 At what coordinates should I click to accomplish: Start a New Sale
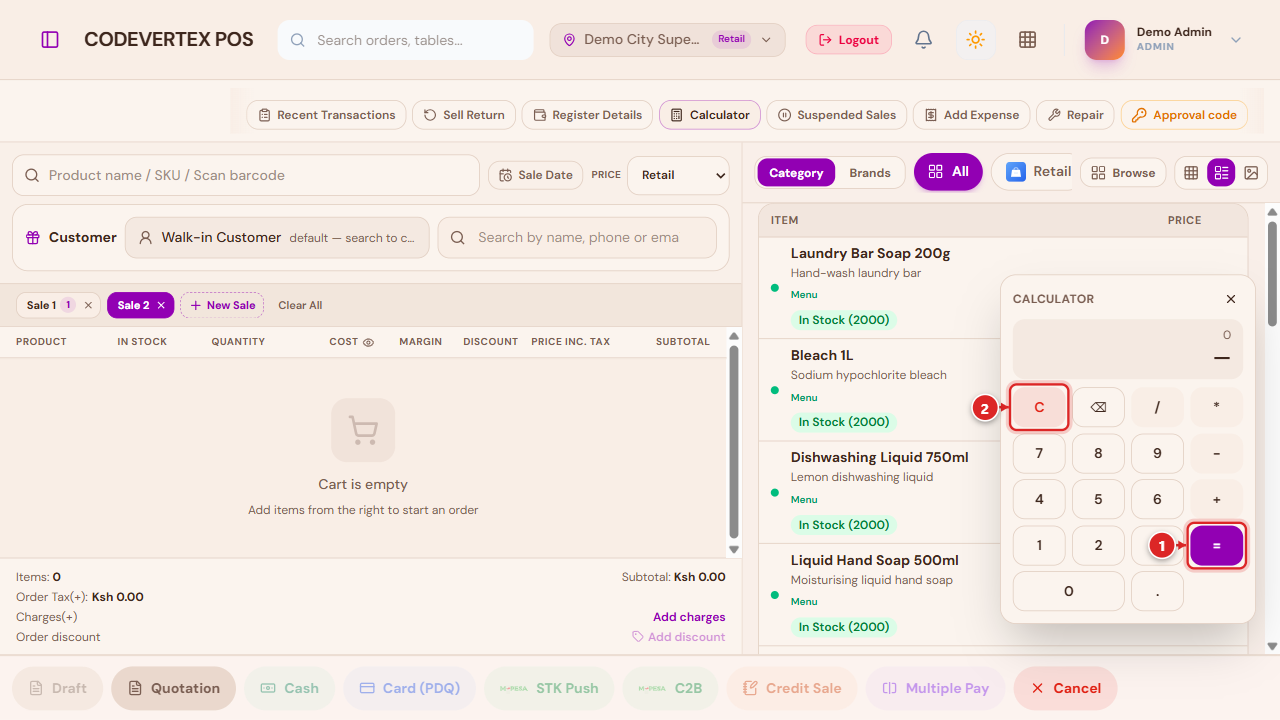coord(222,305)
